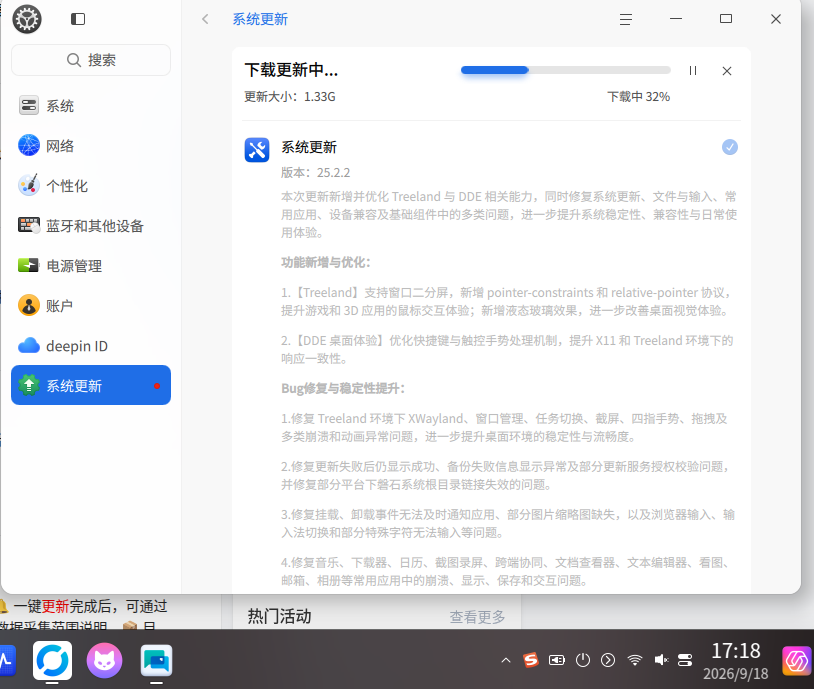Click the battery tray icon
The width and height of the screenshot is (814, 689).
tap(557, 660)
